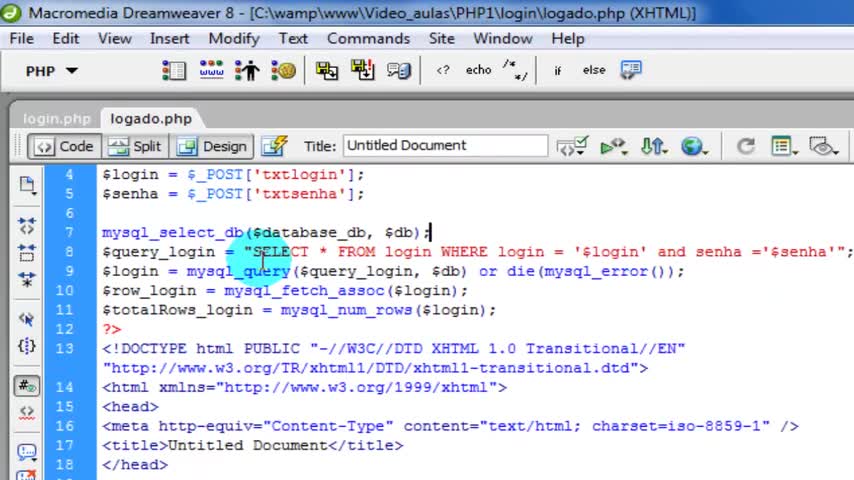Open the Text menu
This screenshot has height=480, width=854.
click(293, 39)
